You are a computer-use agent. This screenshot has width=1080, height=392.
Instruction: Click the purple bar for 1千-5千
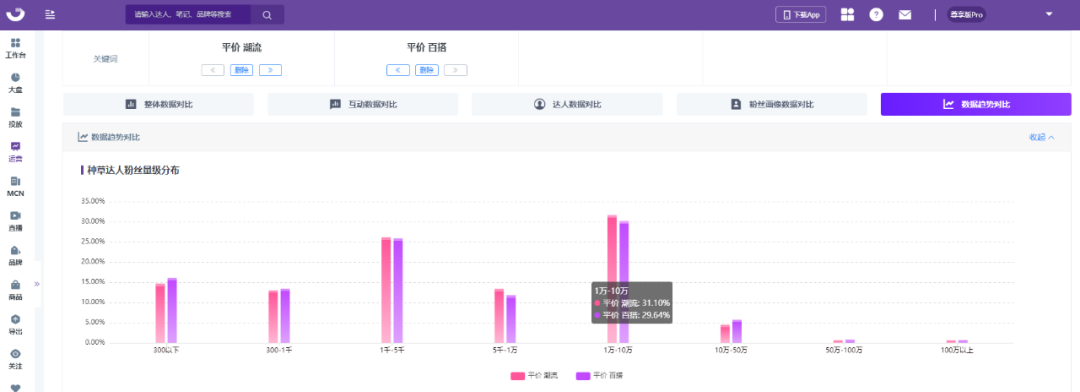(x=398, y=290)
